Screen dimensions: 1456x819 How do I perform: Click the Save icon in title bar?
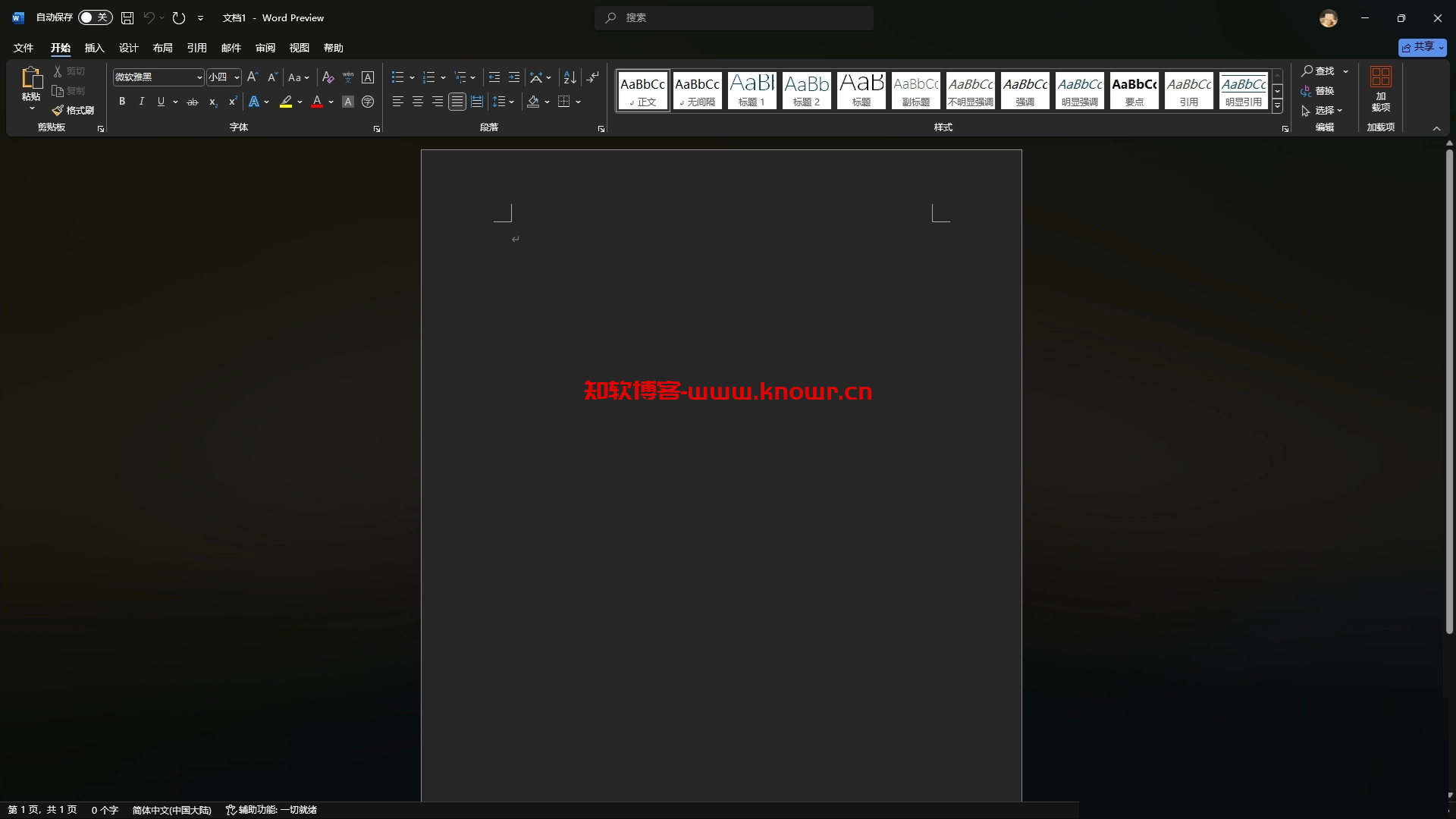(127, 17)
